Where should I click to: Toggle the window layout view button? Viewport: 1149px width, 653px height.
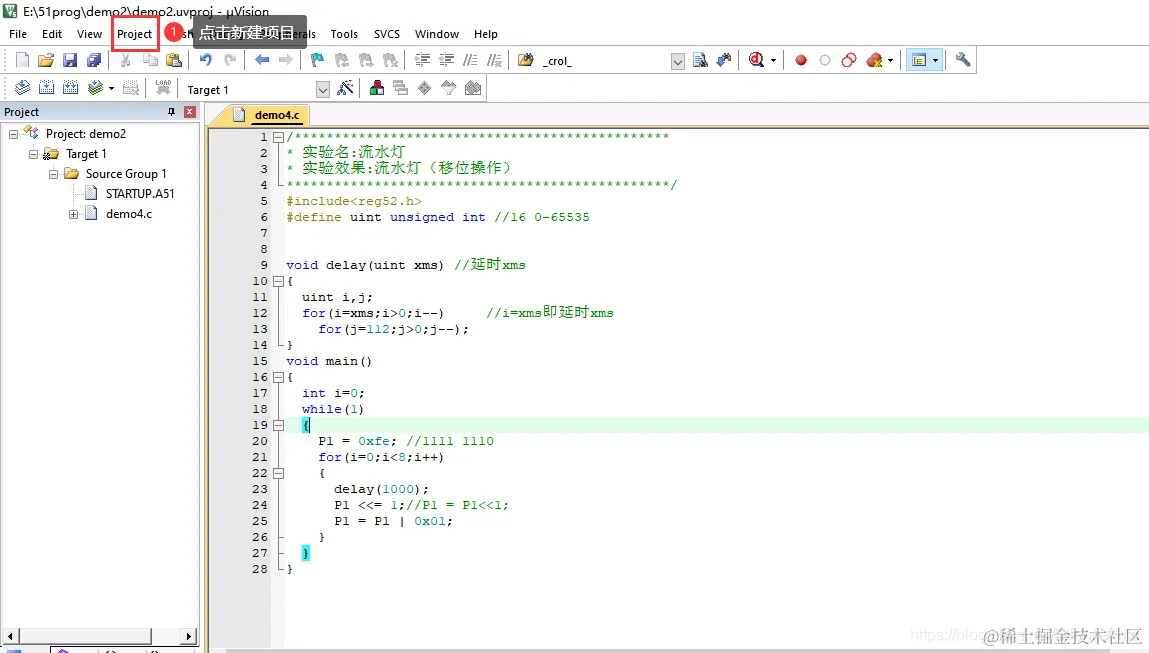(x=919, y=60)
